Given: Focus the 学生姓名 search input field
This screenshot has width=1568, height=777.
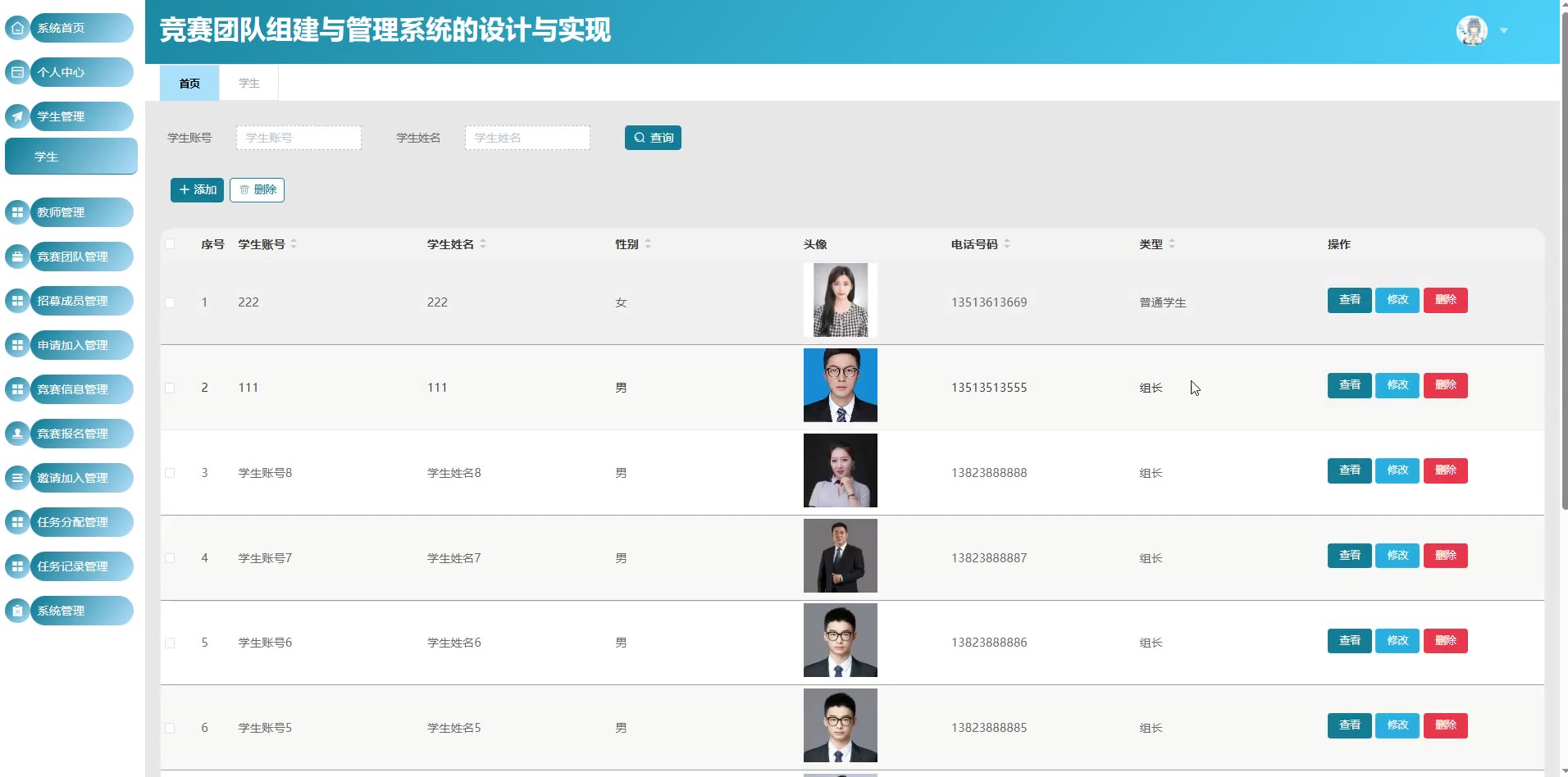Looking at the screenshot, I should [527, 138].
